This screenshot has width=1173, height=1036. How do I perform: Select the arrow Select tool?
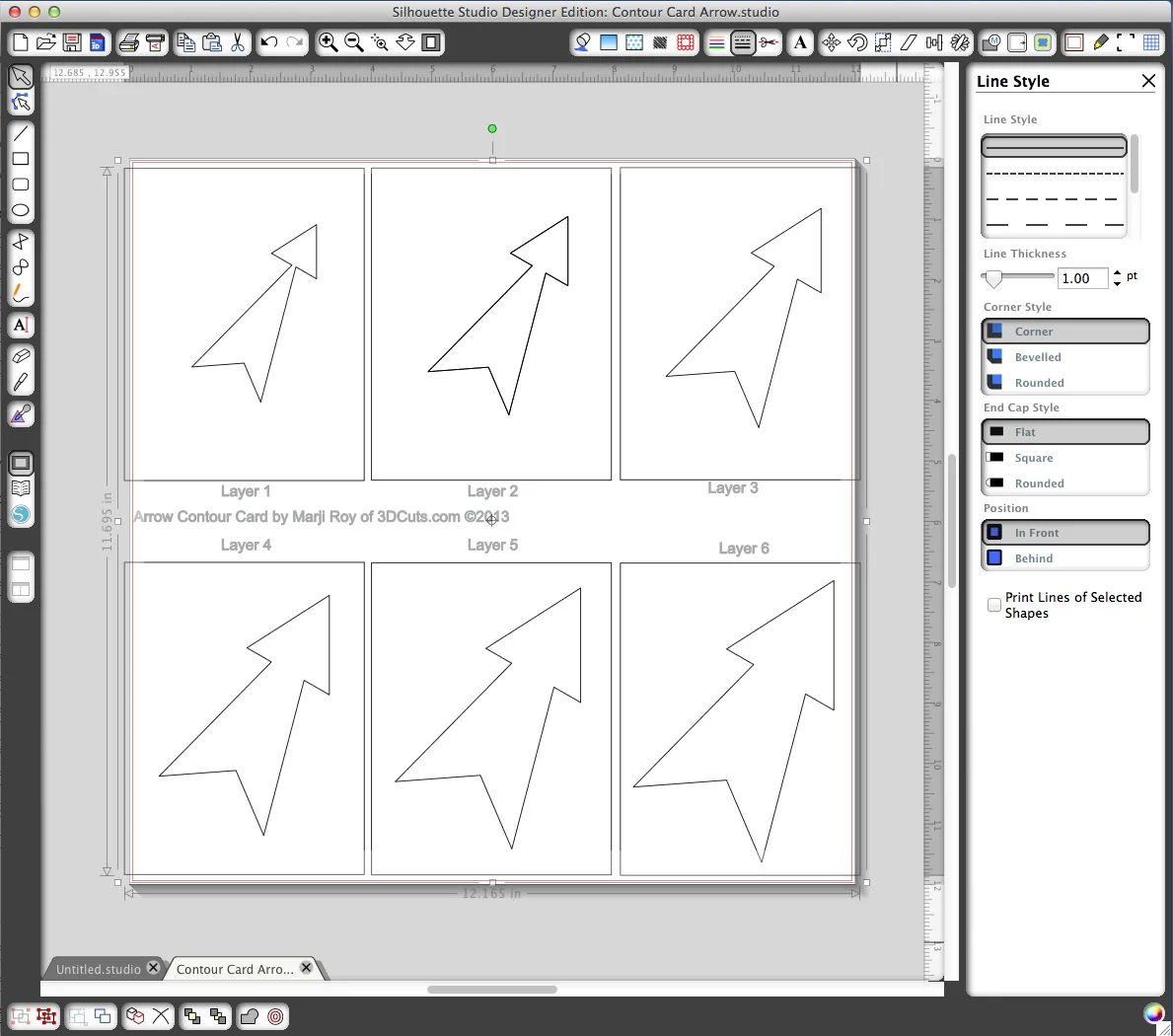[20, 76]
